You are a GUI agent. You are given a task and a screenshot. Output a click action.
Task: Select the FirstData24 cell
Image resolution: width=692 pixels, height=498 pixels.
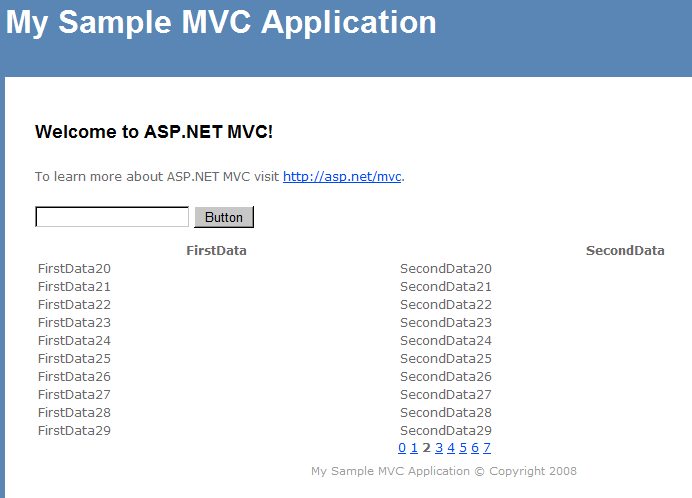pyautogui.click(x=74, y=341)
